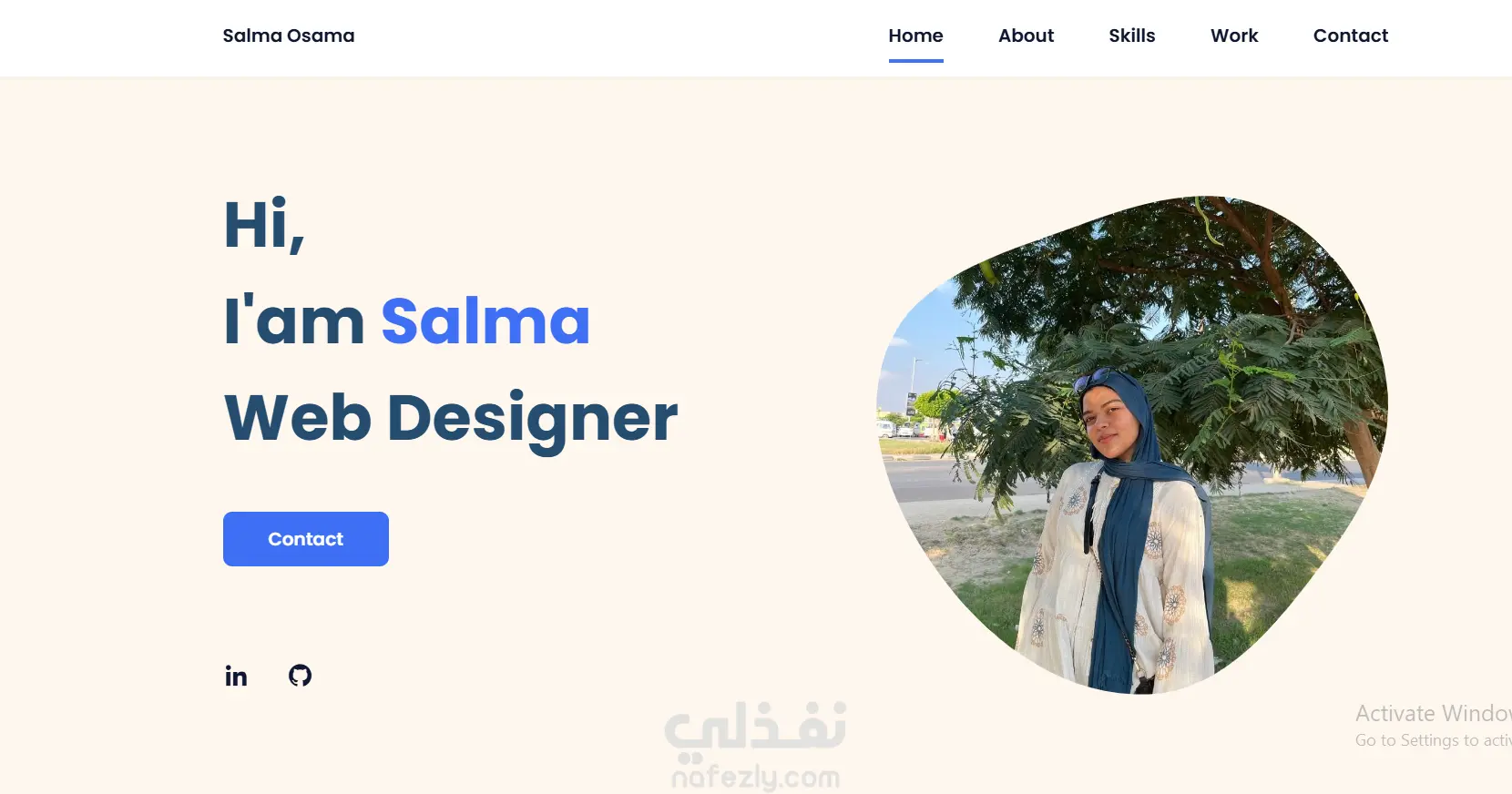Image resolution: width=1512 pixels, height=794 pixels.
Task: Go to the About section
Action: point(1026,36)
